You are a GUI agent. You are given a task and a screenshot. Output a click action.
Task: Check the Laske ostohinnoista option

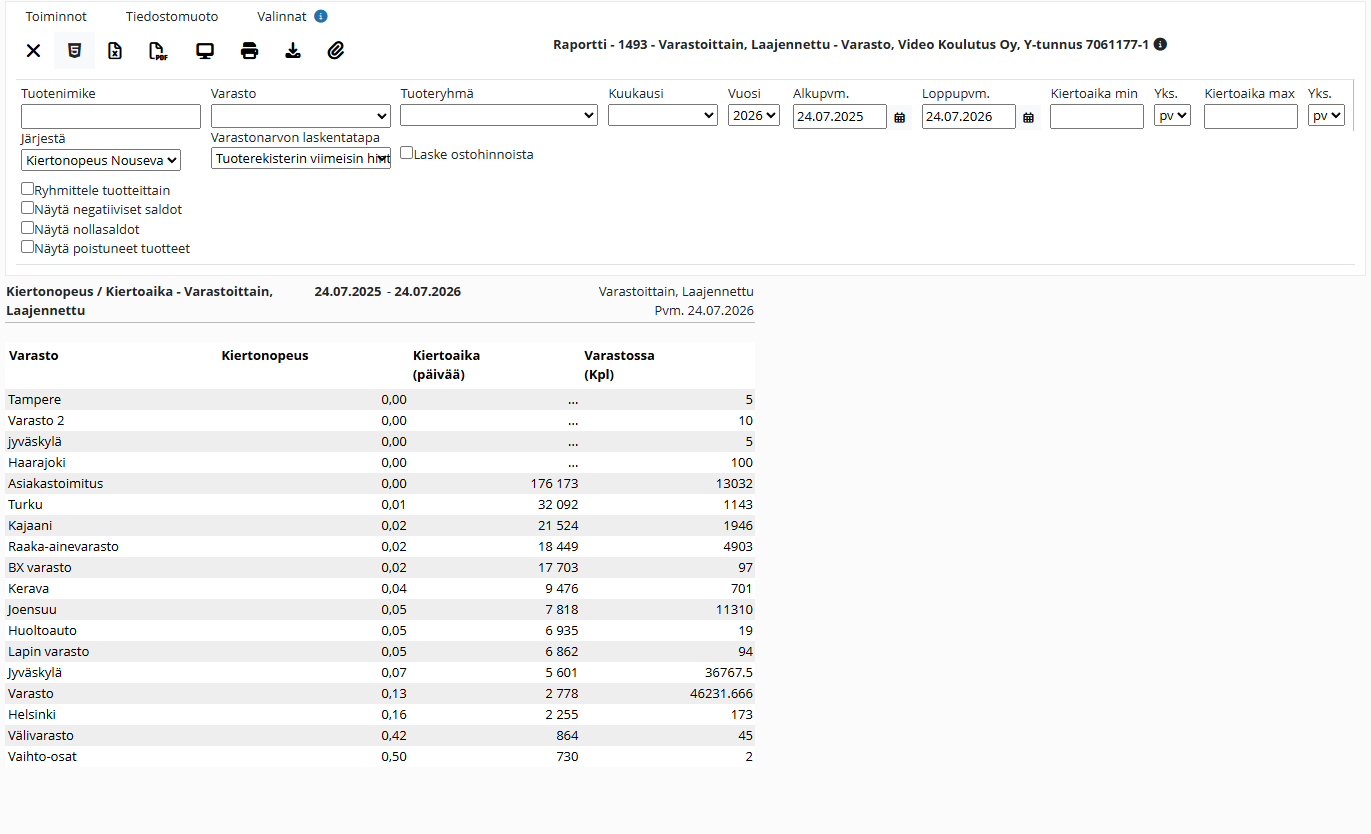click(407, 153)
